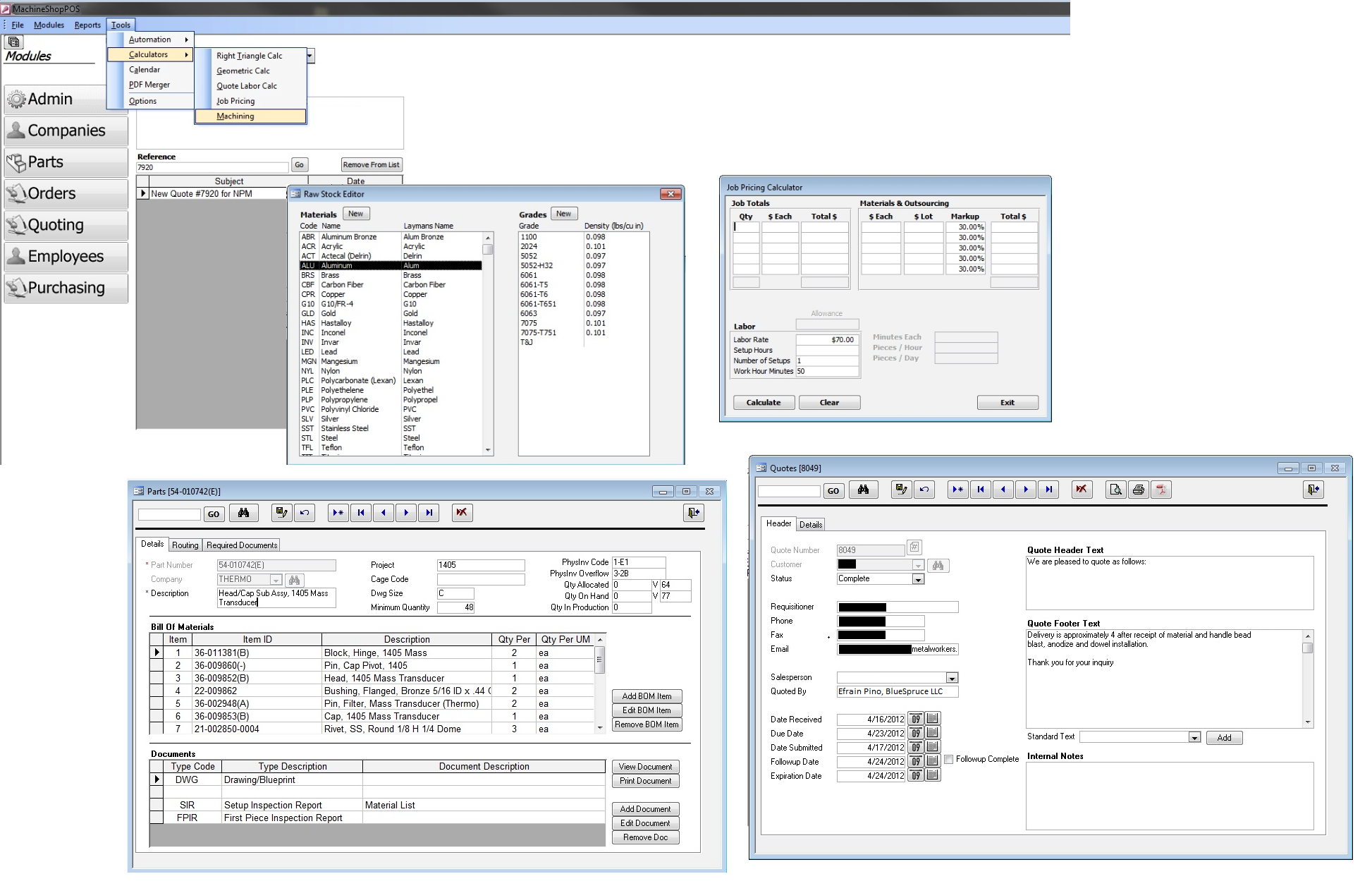Click the undo icon in Parts toolbar
This screenshot has height=886, width=1372.
tap(304, 513)
